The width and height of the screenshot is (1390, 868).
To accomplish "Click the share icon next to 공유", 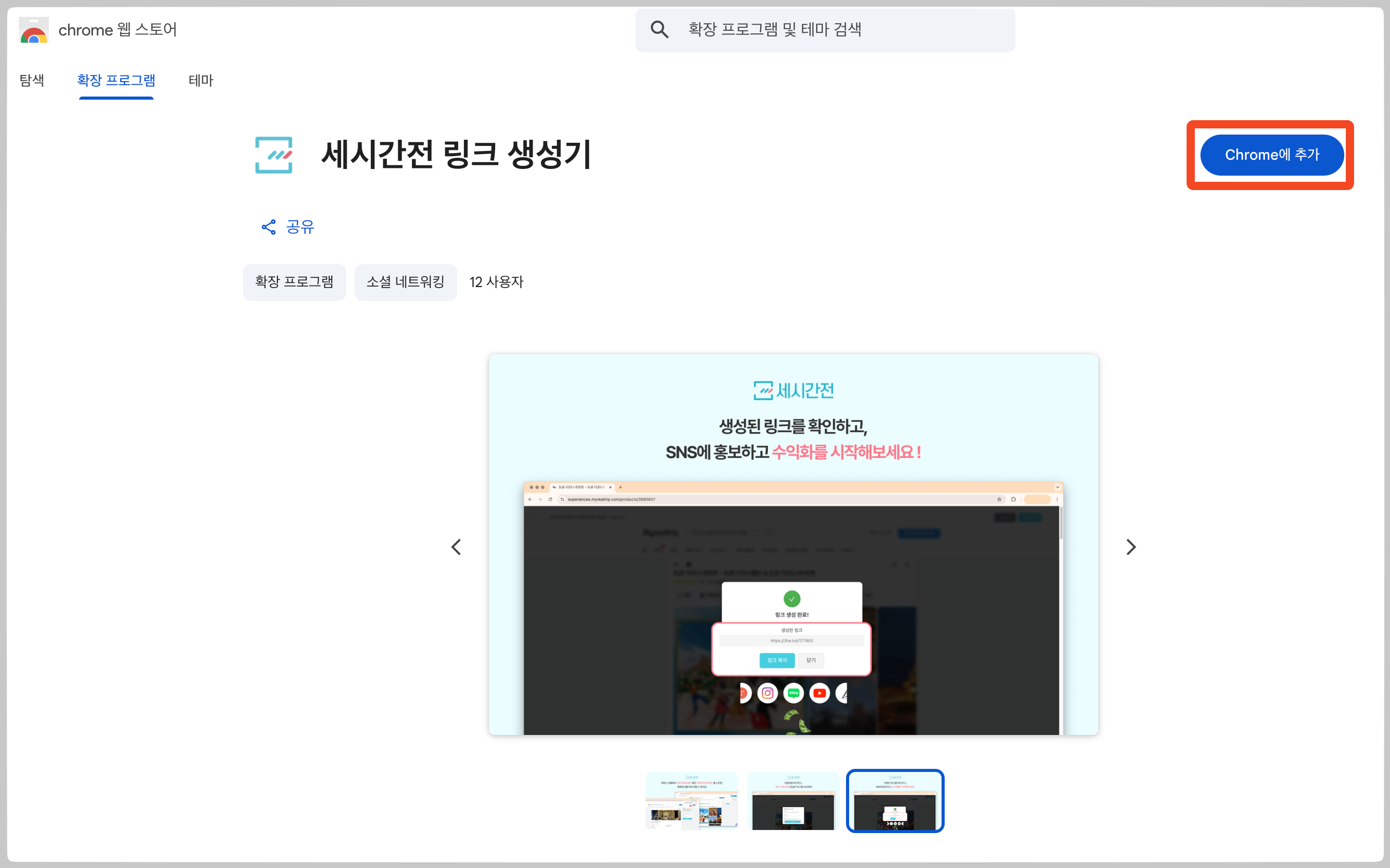I will click(269, 228).
